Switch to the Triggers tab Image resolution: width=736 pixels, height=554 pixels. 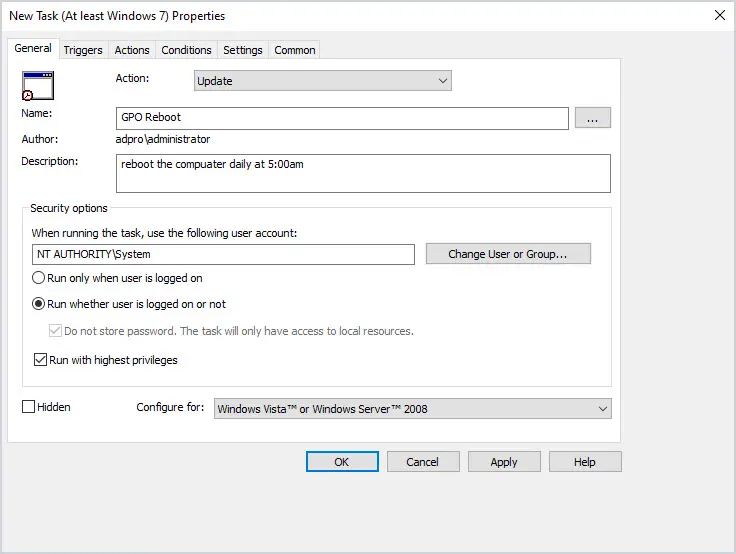[83, 50]
